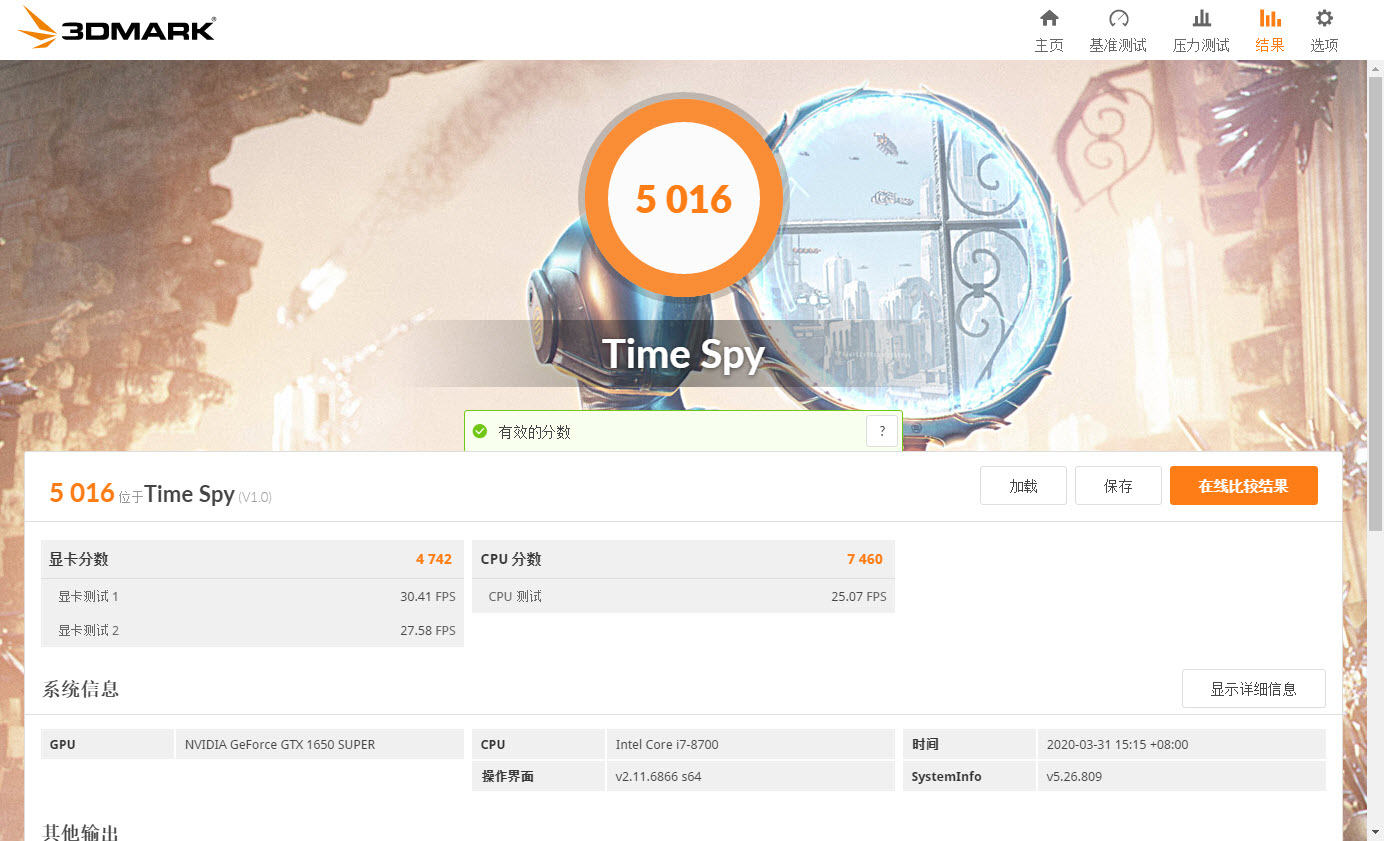
Task: Compare results online
Action: (x=1243, y=485)
